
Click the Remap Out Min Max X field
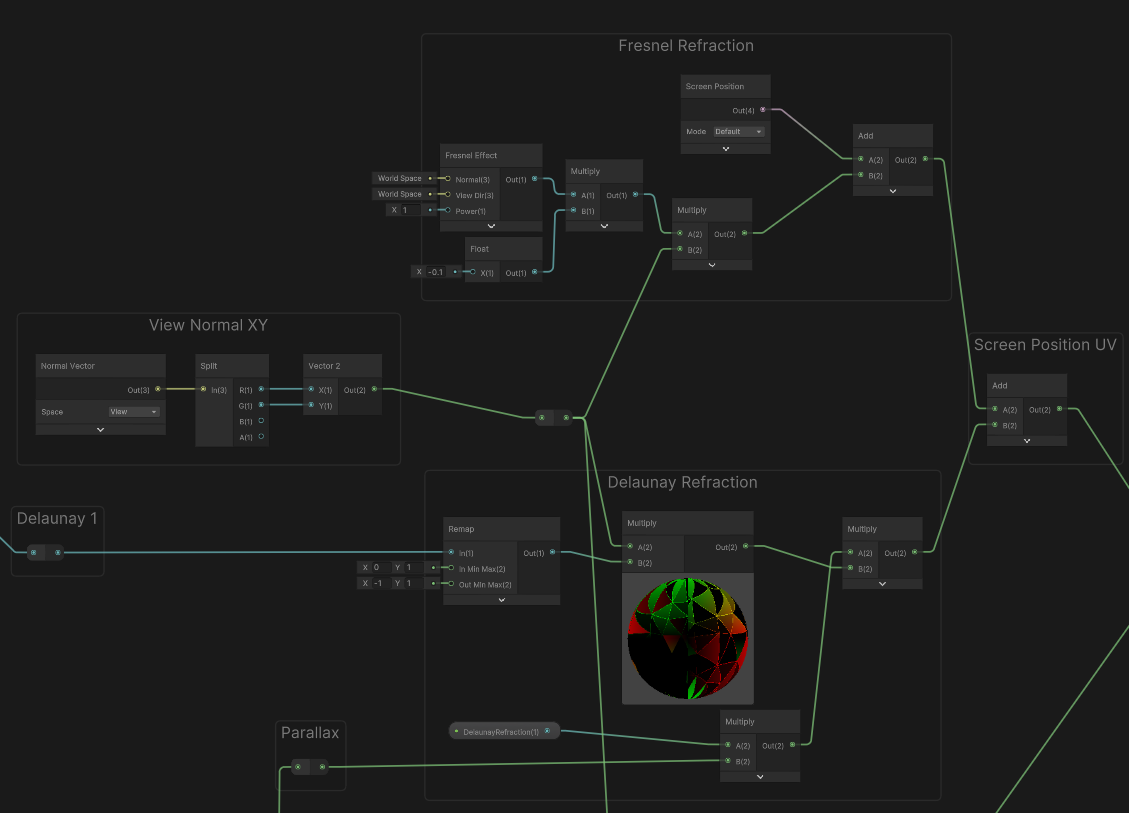376,584
